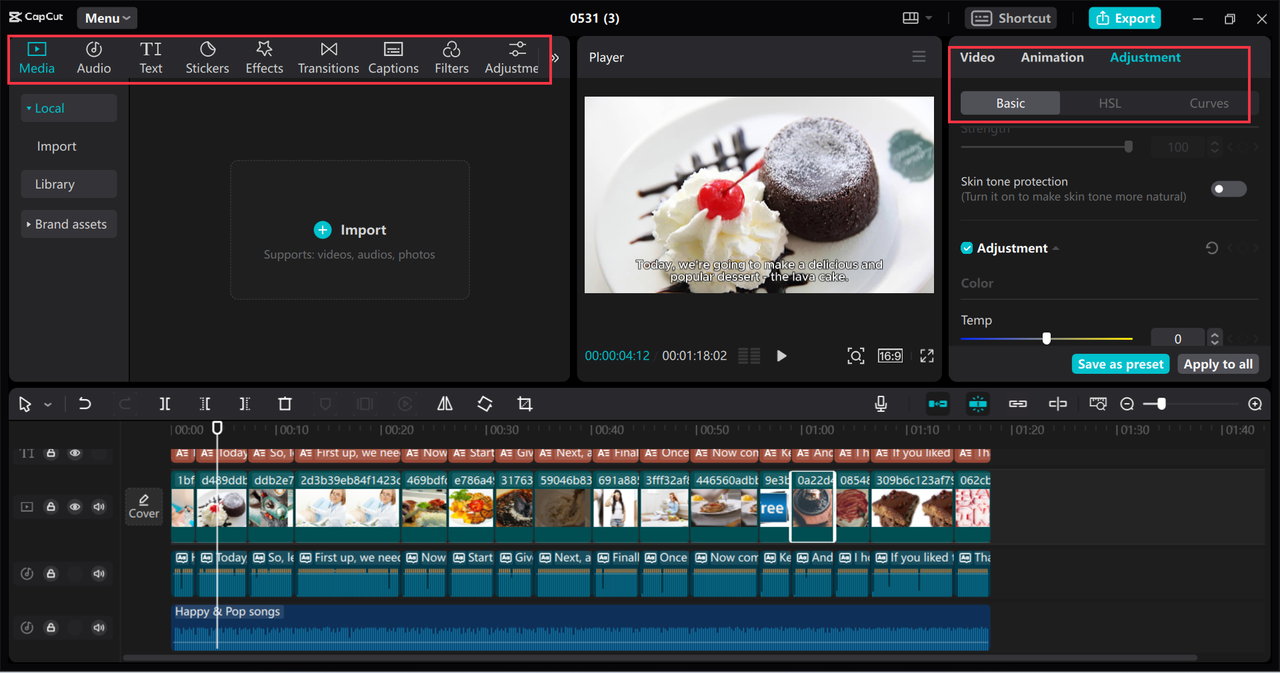Lock the main video track
Viewport: 1280px width, 673px height.
click(x=51, y=507)
